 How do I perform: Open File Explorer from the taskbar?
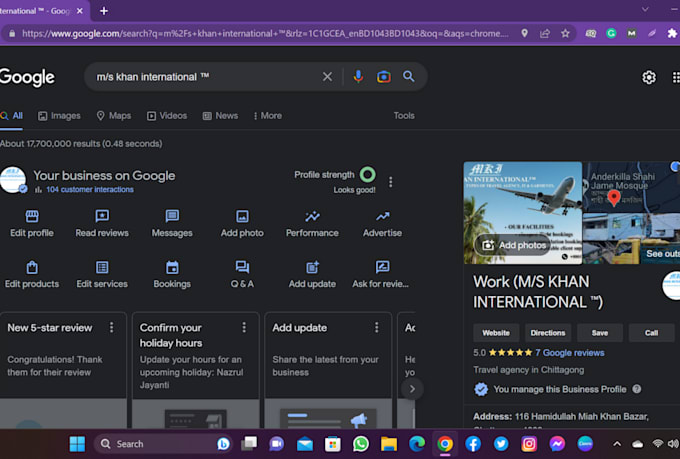pos(389,444)
